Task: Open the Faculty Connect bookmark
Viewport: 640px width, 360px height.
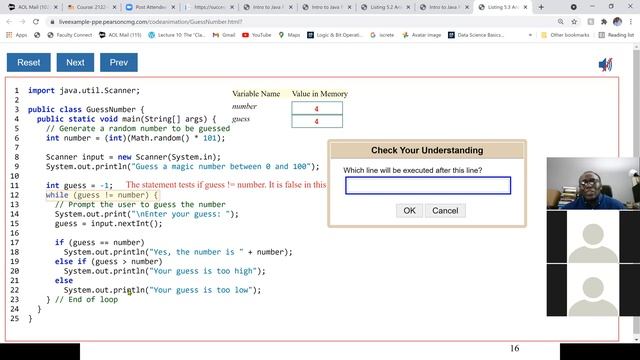Action: coord(70,35)
